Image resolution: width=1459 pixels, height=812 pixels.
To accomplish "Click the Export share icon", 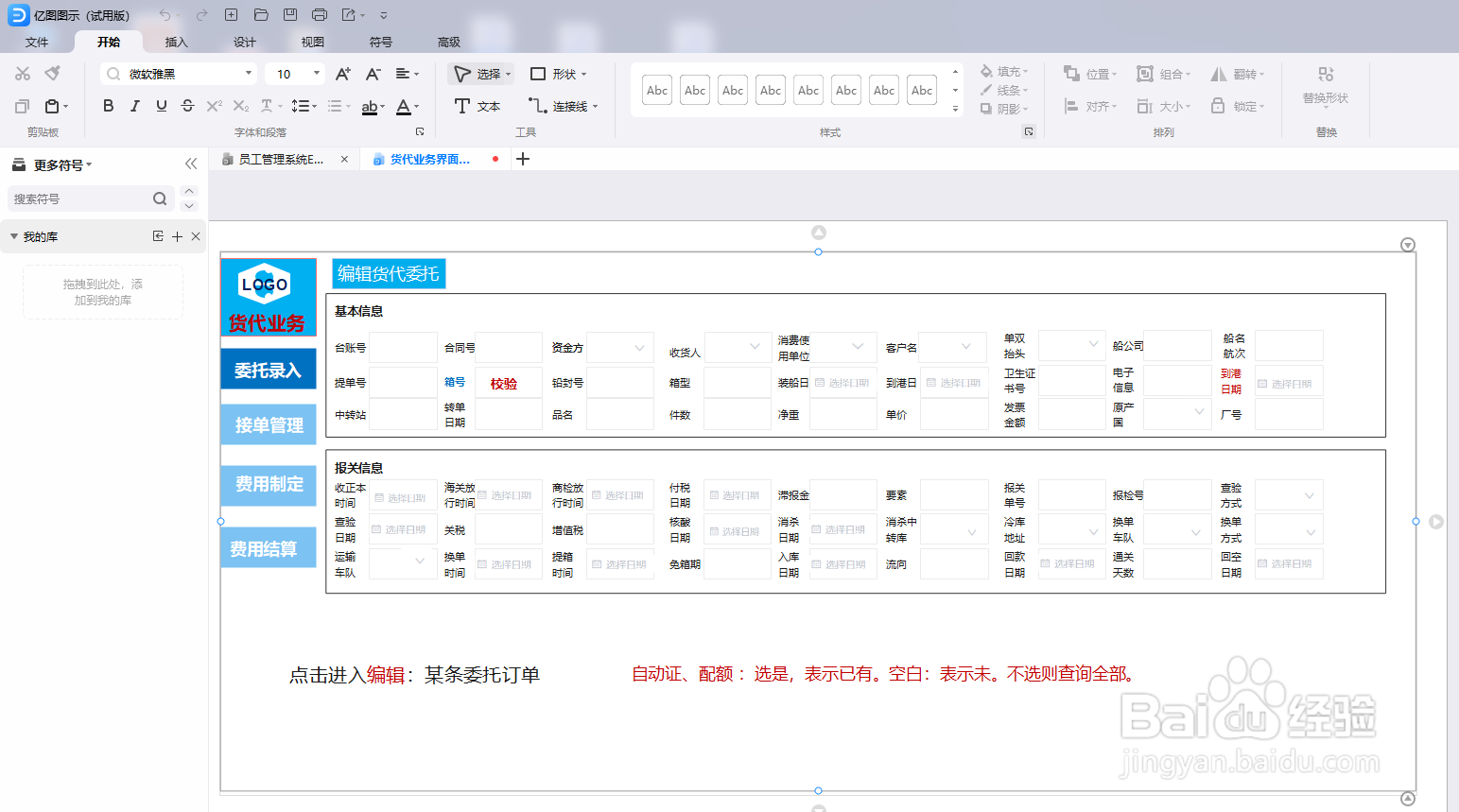I will pyautogui.click(x=349, y=15).
